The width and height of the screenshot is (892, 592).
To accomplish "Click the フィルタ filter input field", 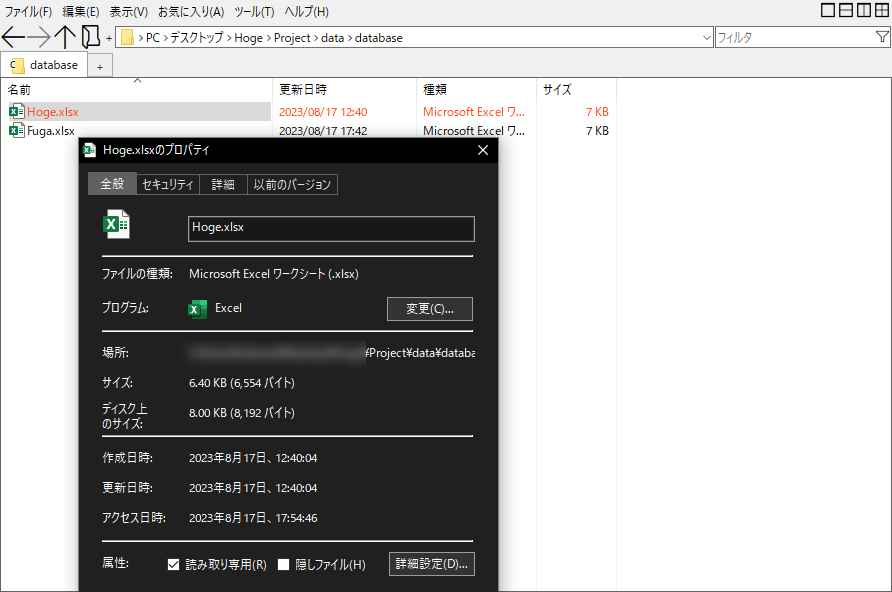I will tap(794, 38).
